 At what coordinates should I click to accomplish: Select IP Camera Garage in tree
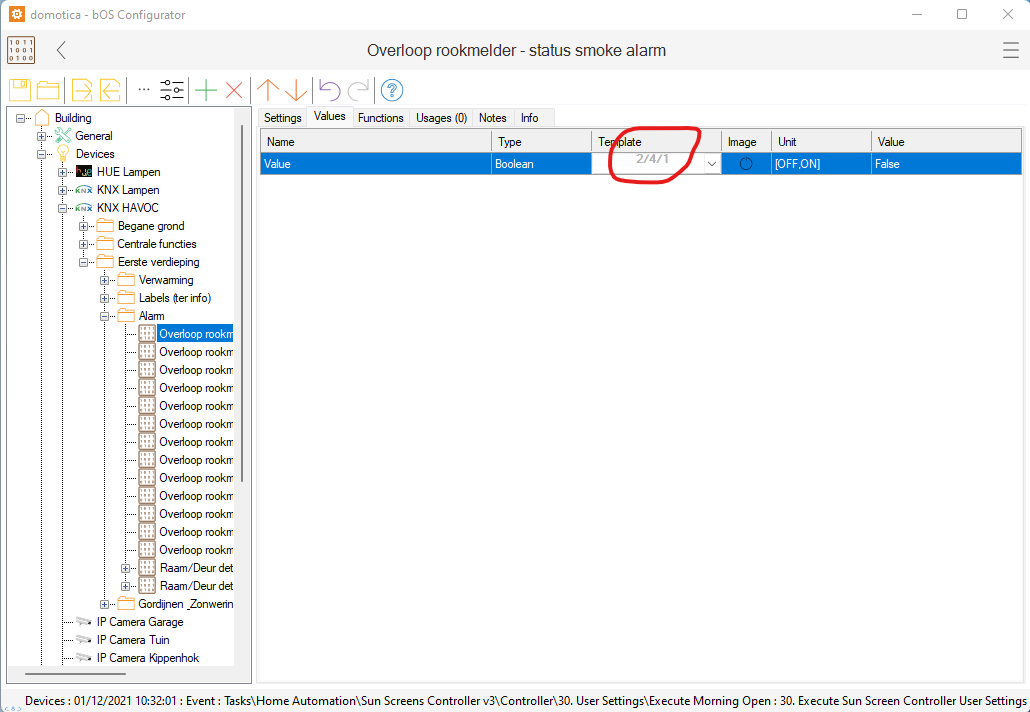[139, 622]
